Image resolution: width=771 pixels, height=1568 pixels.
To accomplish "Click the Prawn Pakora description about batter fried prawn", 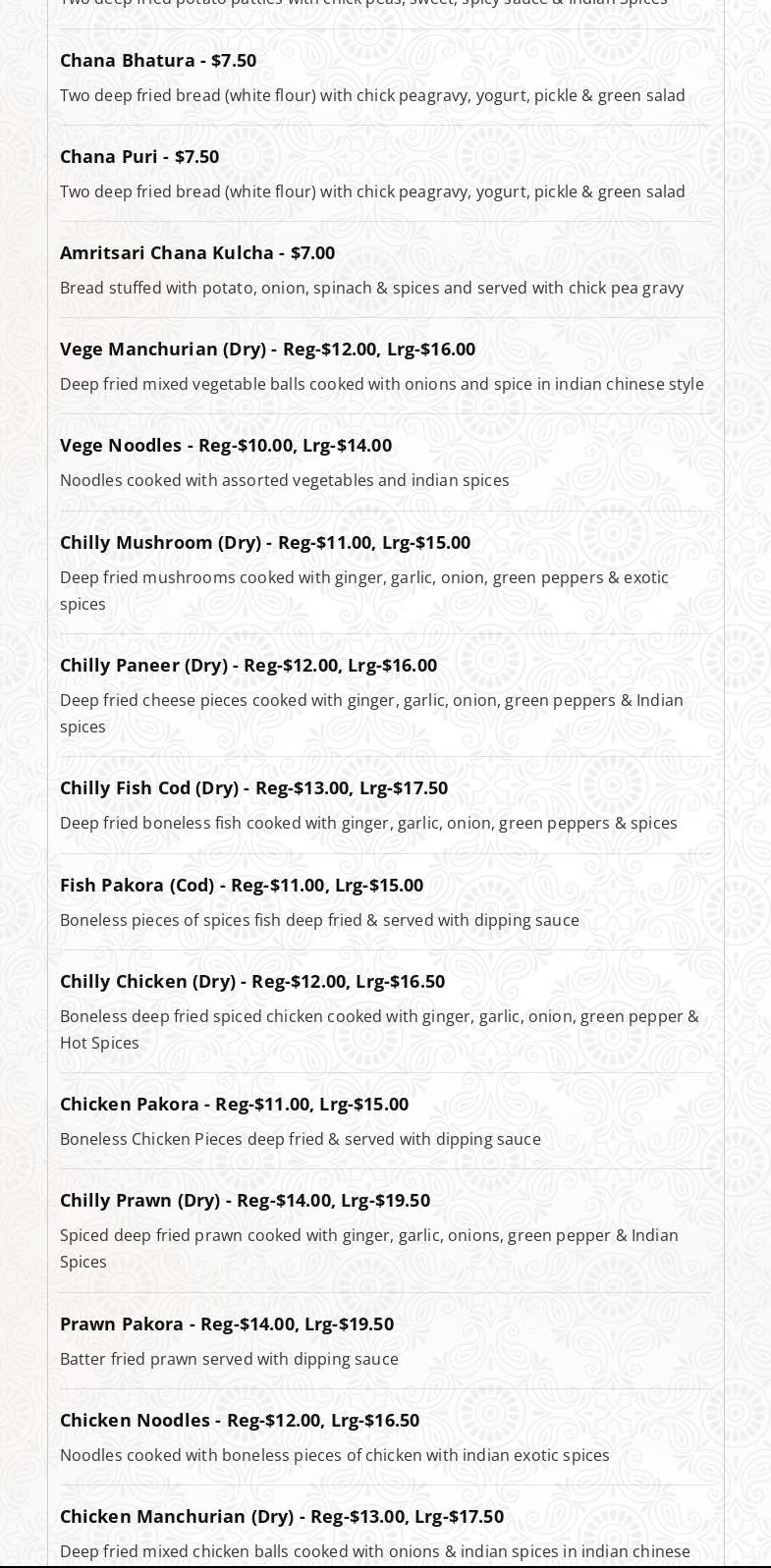I will pos(229,1359).
